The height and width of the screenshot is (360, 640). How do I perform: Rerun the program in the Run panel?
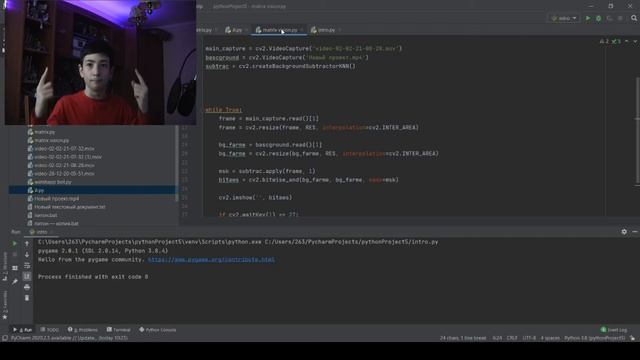pos(15,244)
